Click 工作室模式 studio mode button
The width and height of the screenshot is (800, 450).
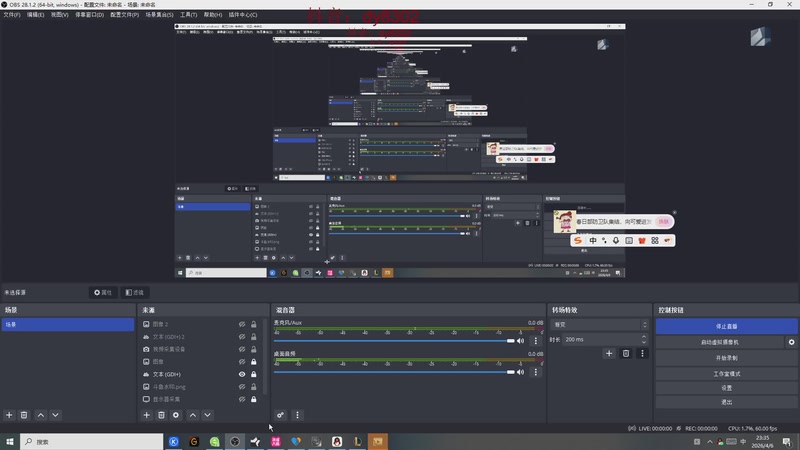(x=727, y=373)
